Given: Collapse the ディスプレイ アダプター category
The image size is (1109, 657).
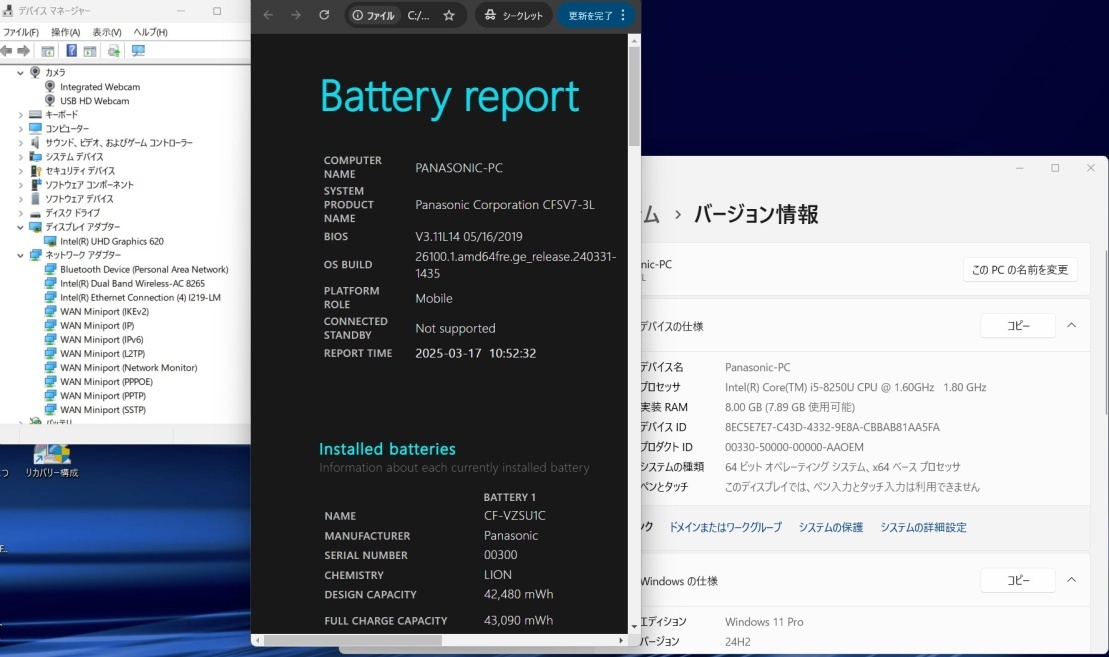Looking at the screenshot, I should pos(21,227).
